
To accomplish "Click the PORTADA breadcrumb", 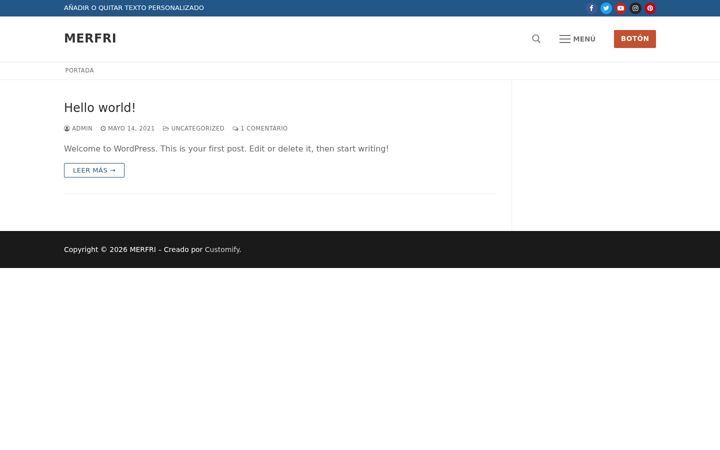I will (79, 70).
